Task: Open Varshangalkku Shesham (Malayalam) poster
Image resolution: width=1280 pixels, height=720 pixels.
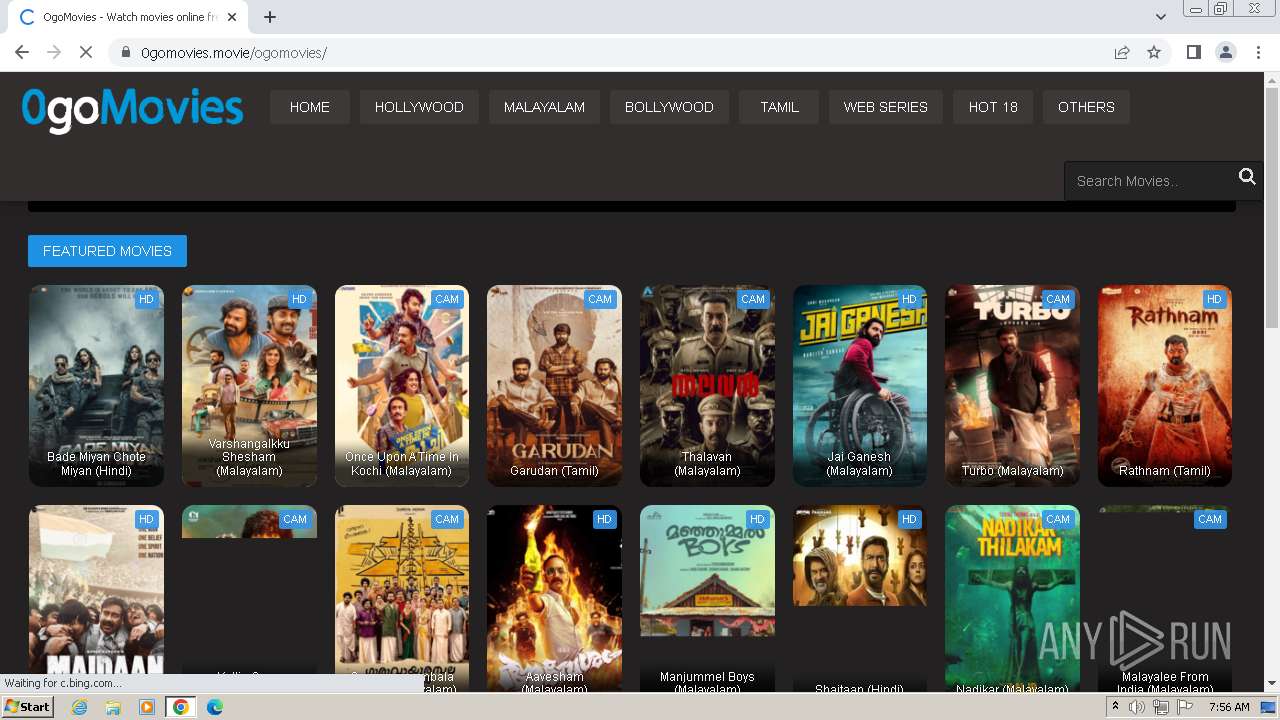Action: click(249, 386)
